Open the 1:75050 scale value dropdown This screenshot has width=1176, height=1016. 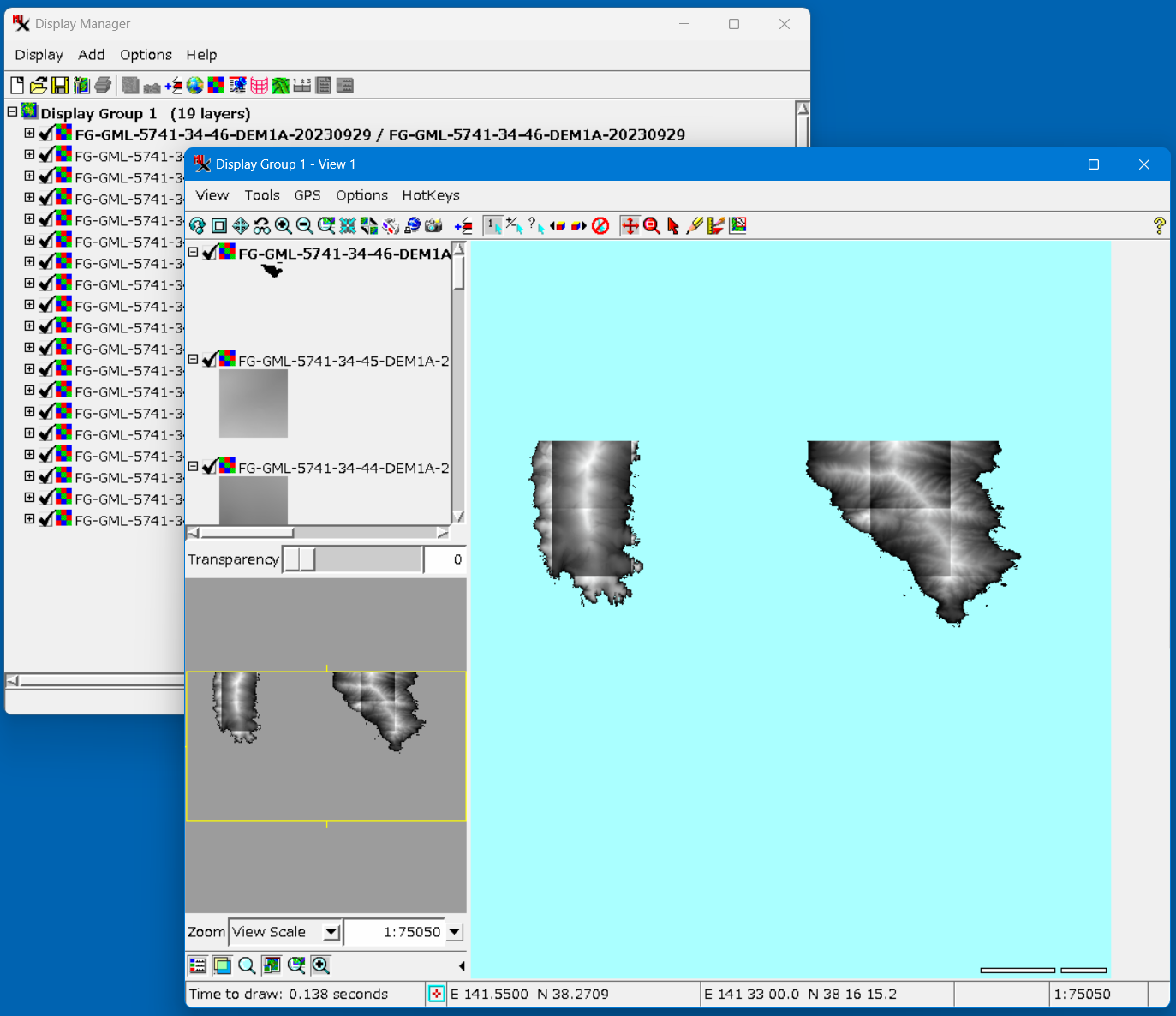coord(455,932)
